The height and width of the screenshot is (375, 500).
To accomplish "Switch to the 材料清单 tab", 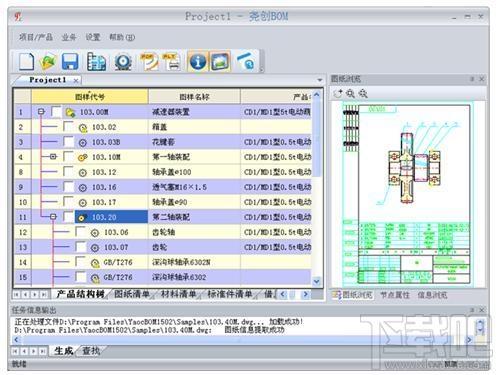I will point(178,294).
